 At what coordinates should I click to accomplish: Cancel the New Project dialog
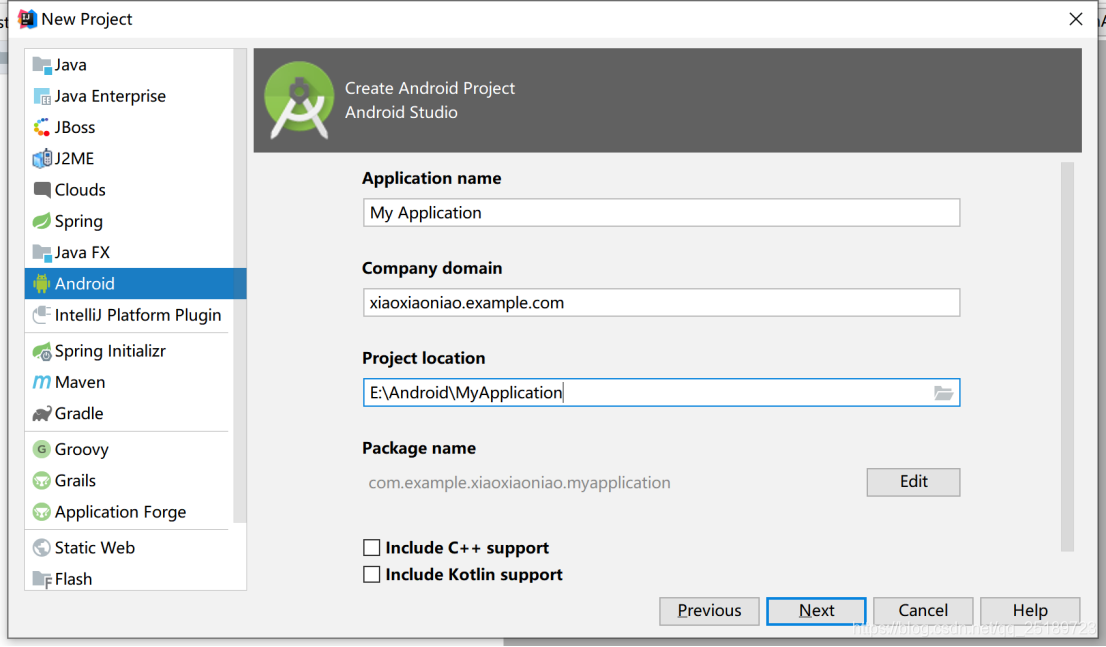[x=923, y=611]
